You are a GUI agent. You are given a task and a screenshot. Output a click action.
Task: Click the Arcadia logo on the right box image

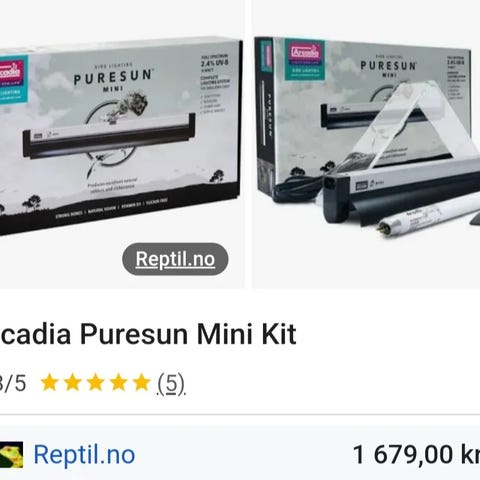click(x=305, y=60)
